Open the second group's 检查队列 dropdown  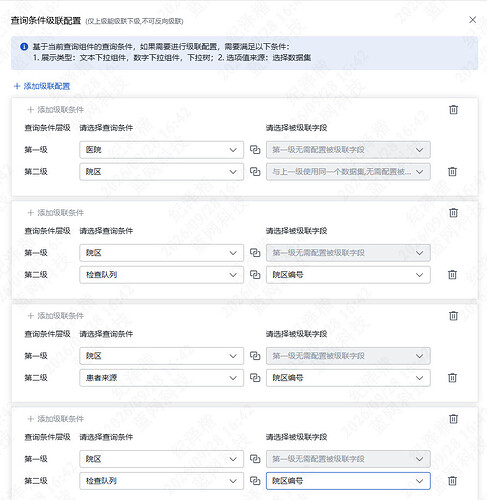tap(161, 275)
